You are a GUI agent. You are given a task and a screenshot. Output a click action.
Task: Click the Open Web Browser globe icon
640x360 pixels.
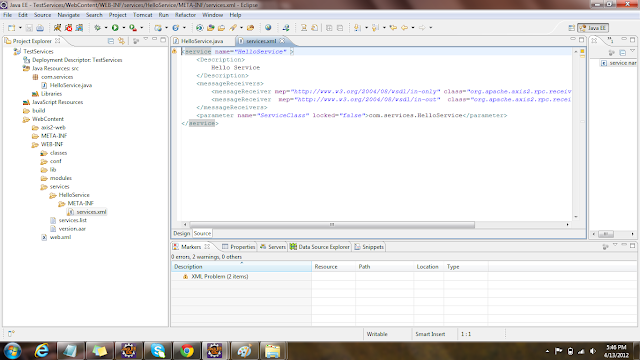268,28
